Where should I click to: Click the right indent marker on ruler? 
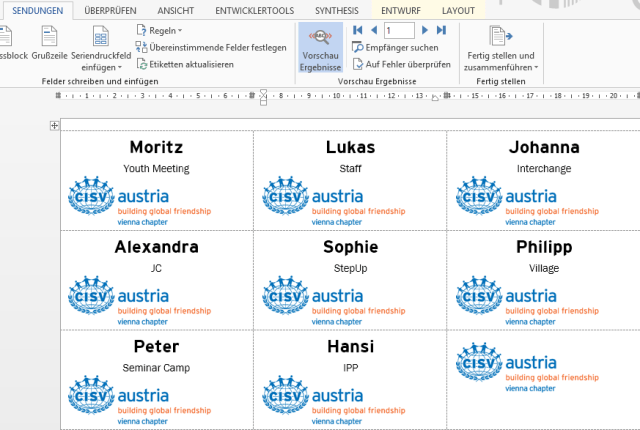point(435,98)
